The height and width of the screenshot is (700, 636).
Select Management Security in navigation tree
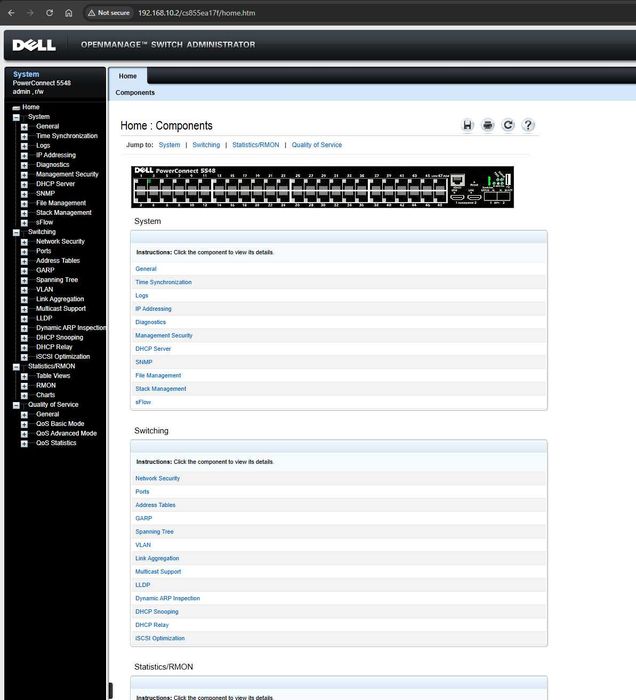pyautogui.click(x=67, y=174)
